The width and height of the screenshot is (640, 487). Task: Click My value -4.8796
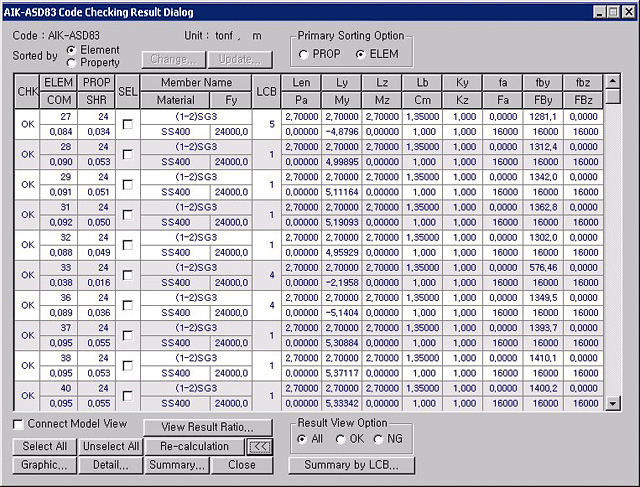pos(342,132)
